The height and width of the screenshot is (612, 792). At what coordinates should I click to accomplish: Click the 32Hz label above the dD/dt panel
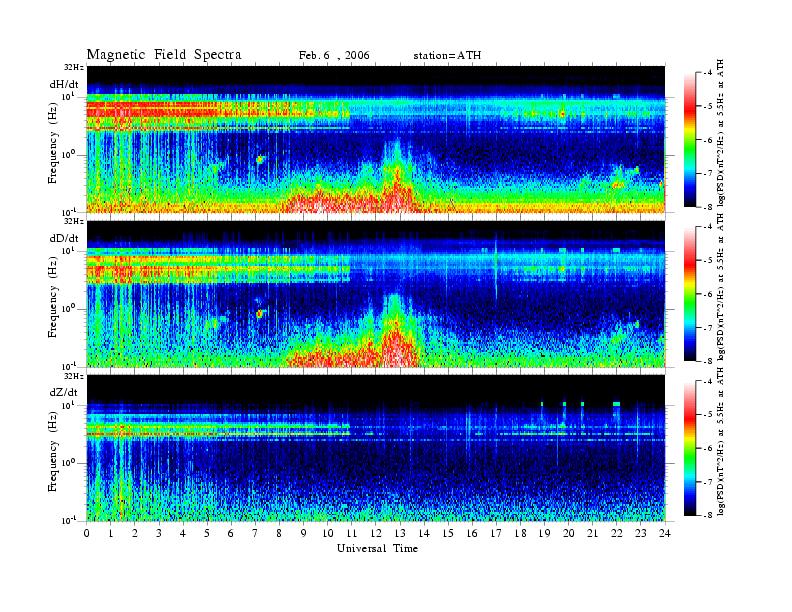(74, 221)
